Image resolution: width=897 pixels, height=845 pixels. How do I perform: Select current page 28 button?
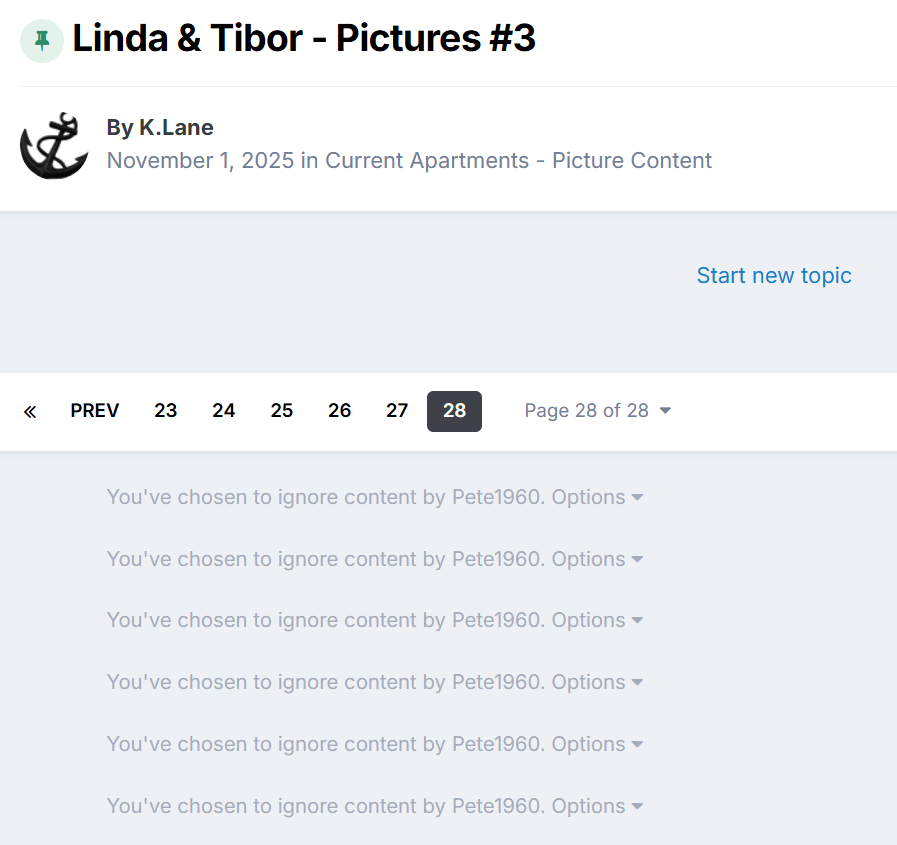[x=454, y=411]
